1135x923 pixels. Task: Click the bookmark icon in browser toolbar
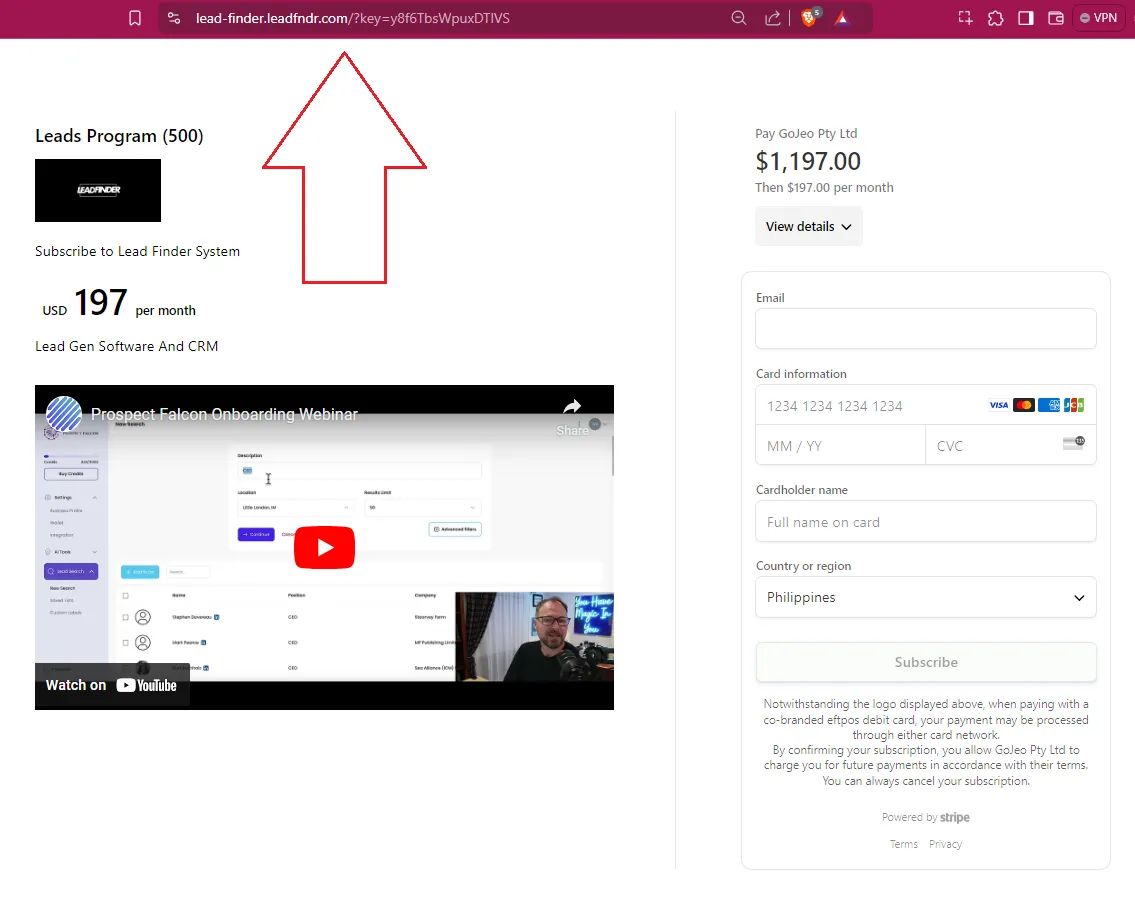point(135,18)
